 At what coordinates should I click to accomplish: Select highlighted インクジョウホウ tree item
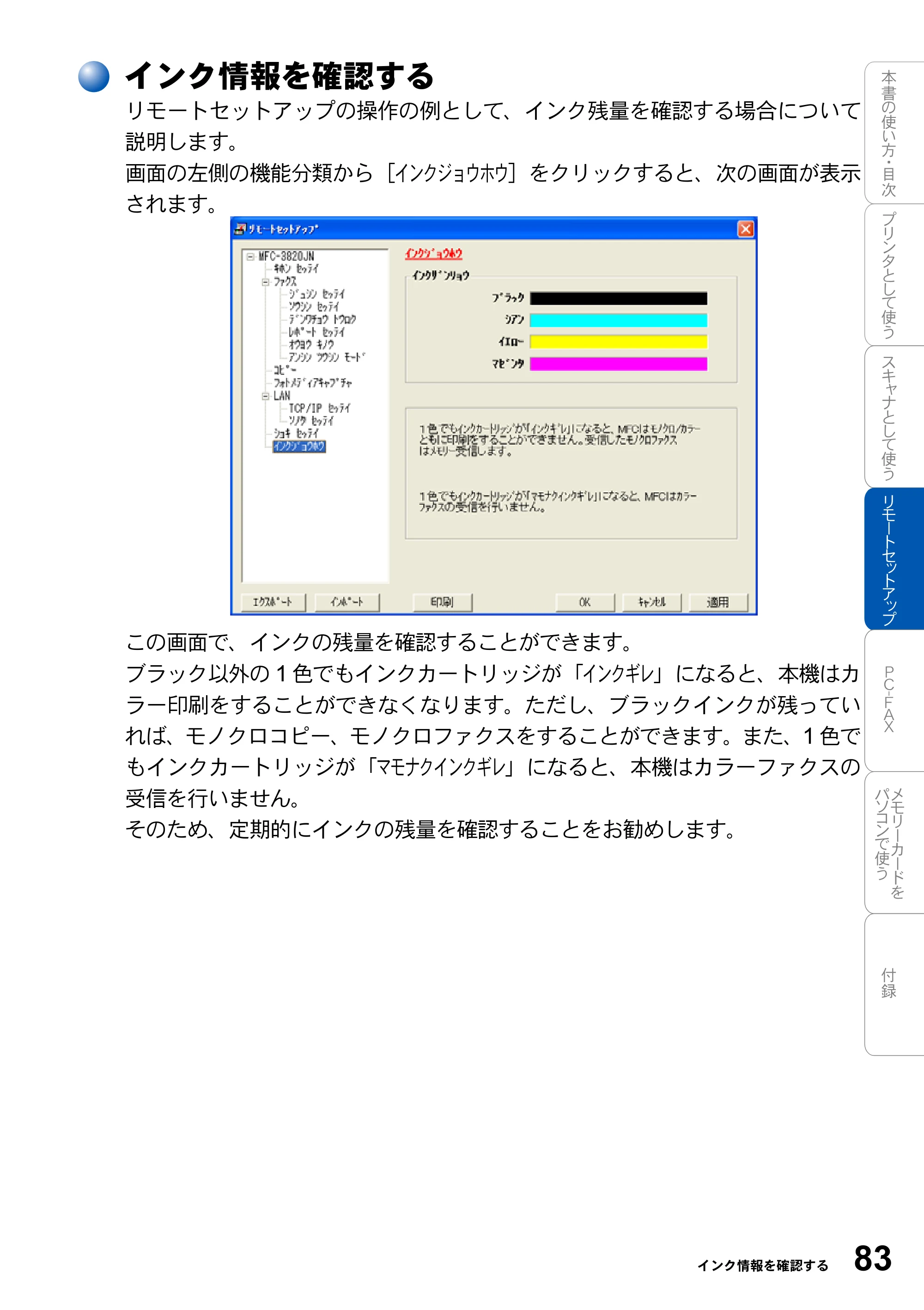click(x=299, y=446)
